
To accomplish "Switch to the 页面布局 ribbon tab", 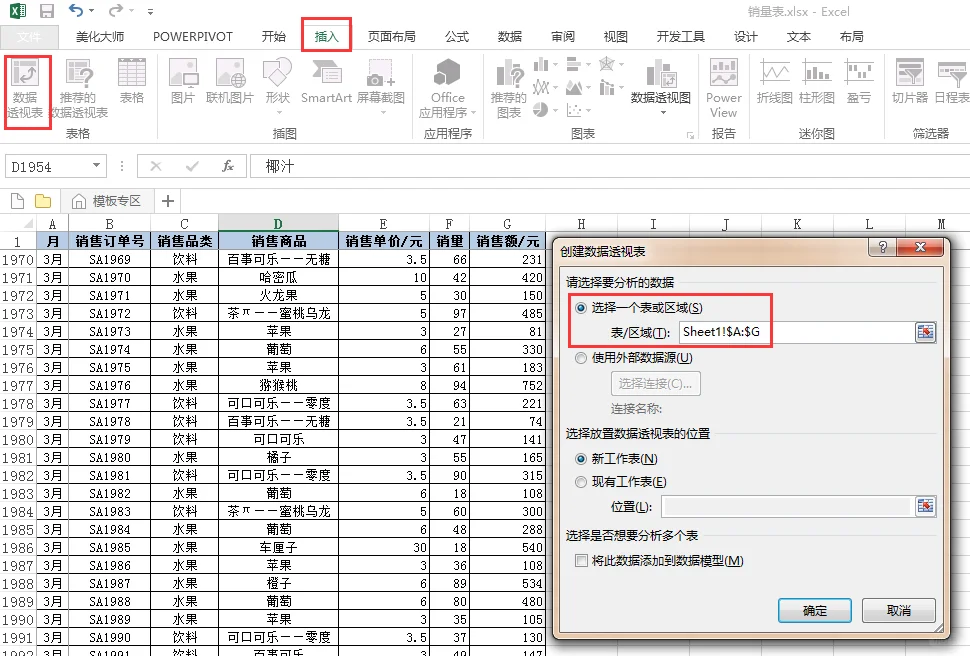I will coord(390,36).
